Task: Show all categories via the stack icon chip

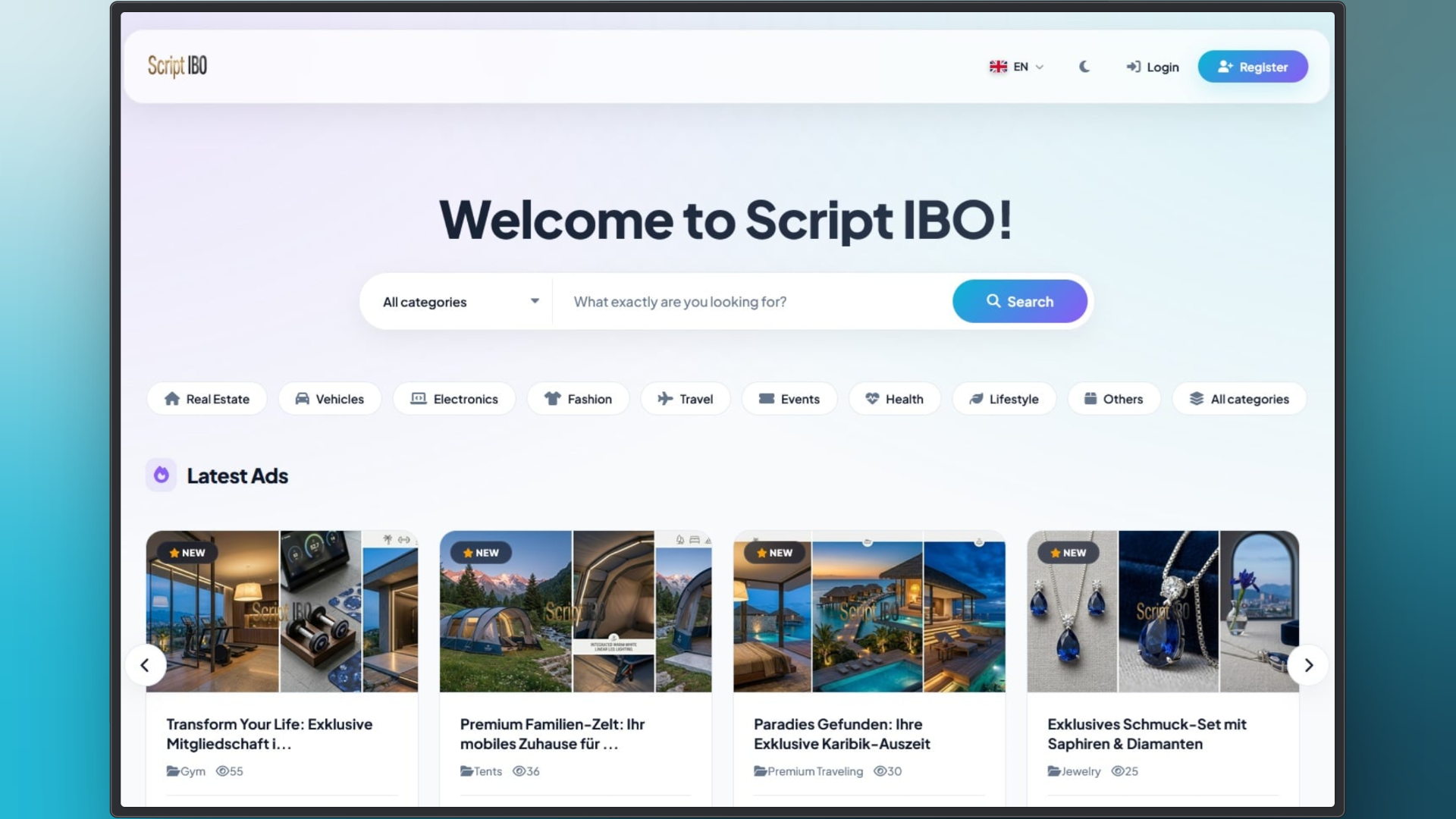Action: [1239, 399]
